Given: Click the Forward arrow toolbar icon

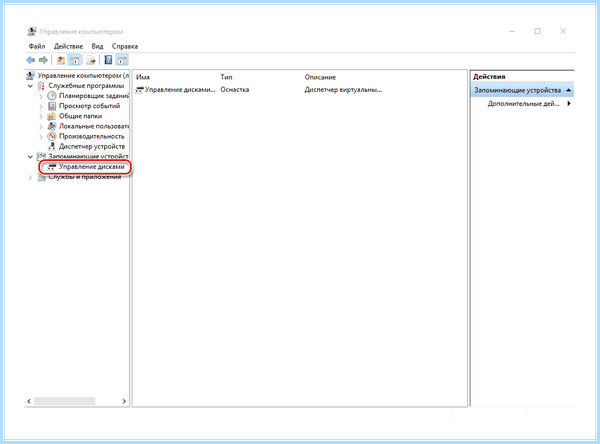Looking at the screenshot, I should tap(43, 60).
